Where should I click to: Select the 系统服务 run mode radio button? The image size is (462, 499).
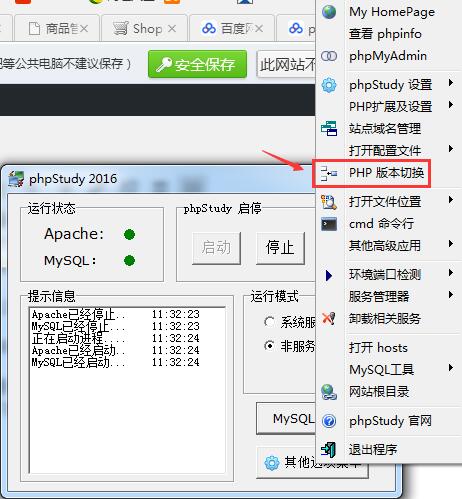click(x=269, y=322)
